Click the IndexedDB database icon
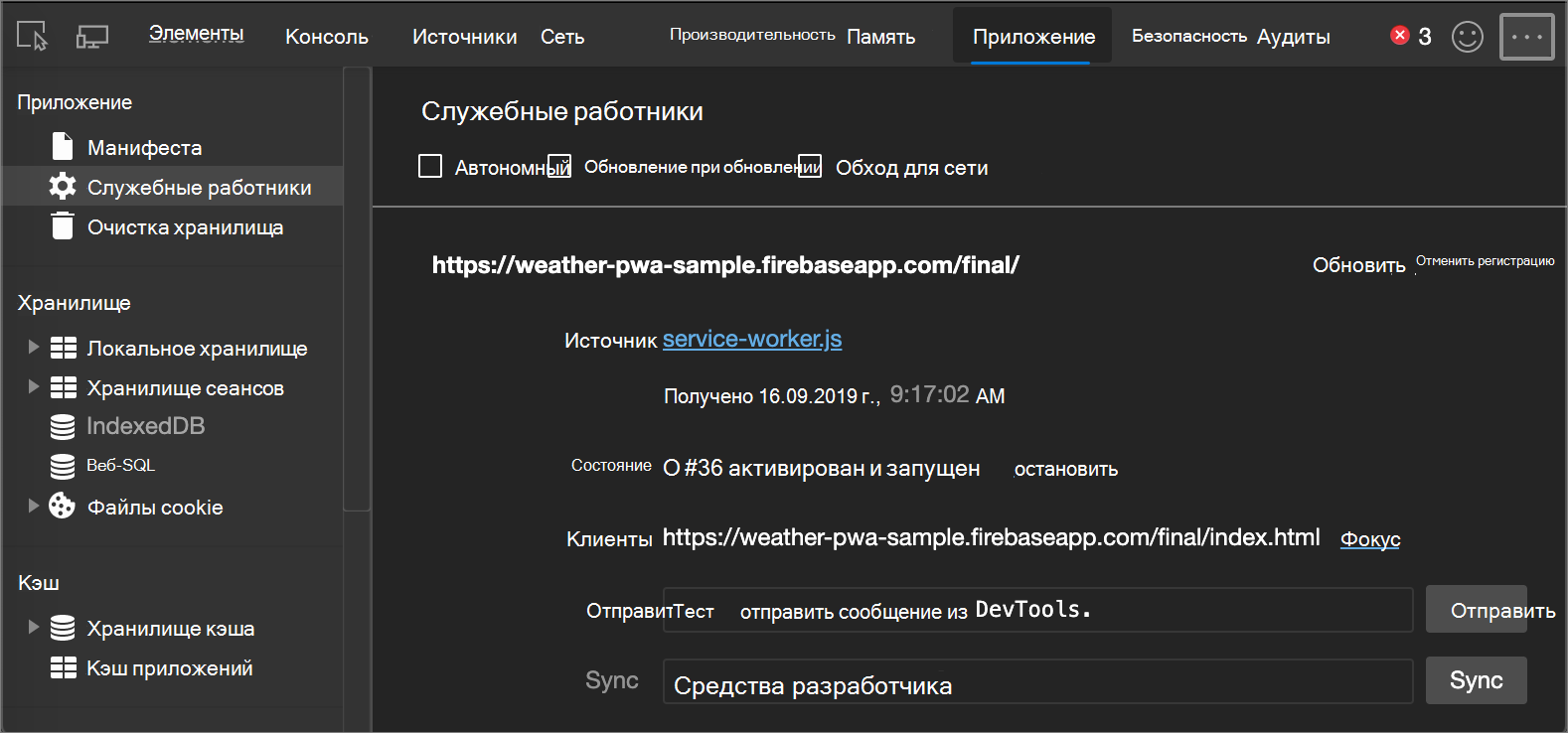 pyautogui.click(x=63, y=427)
